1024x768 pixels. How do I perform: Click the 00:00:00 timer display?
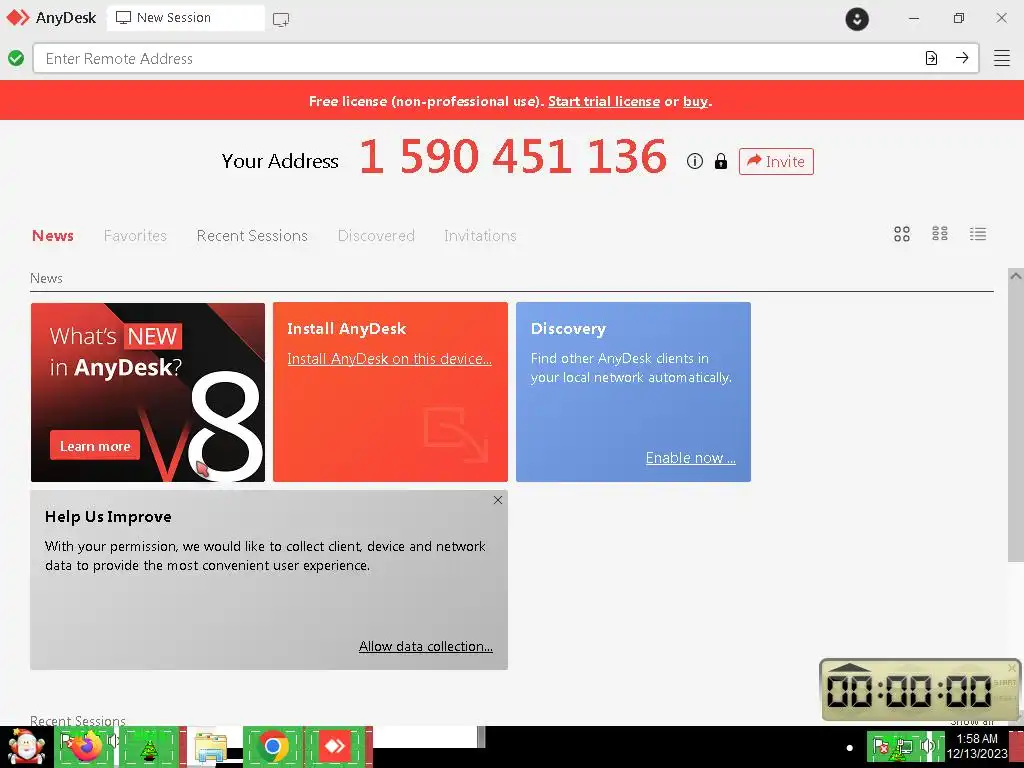click(909, 690)
